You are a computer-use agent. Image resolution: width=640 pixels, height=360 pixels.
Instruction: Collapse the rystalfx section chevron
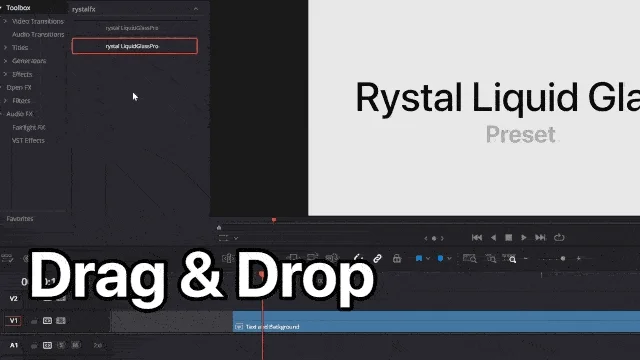click(x=196, y=9)
